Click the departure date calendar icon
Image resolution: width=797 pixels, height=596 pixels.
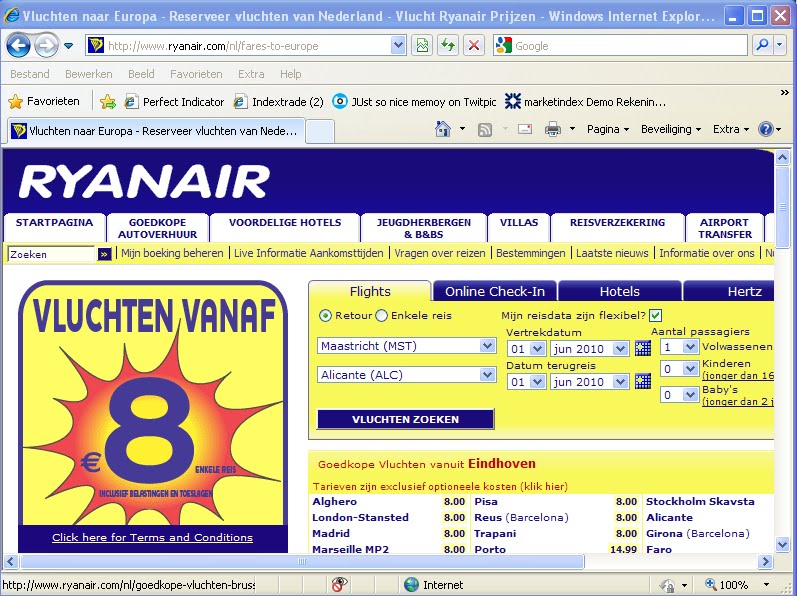[642, 349]
